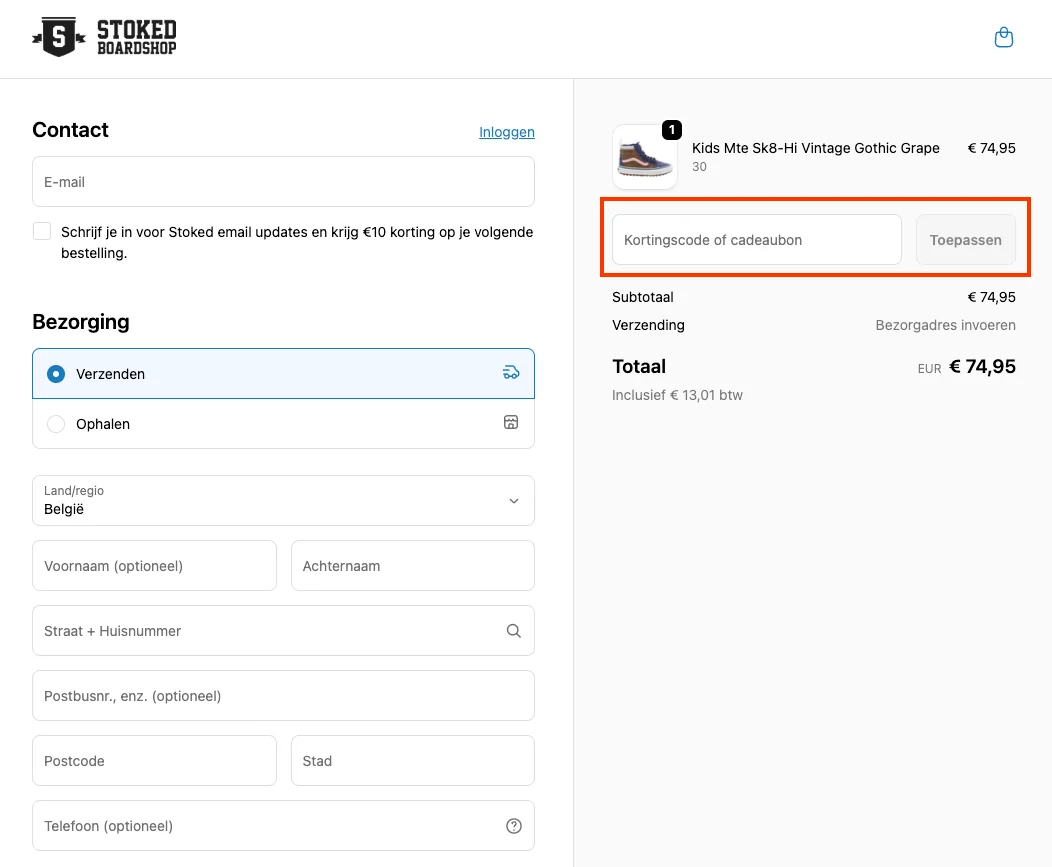Focus the Kortingscode of cadeaubon field
Screen dimensions: 1052x867
(x=756, y=240)
